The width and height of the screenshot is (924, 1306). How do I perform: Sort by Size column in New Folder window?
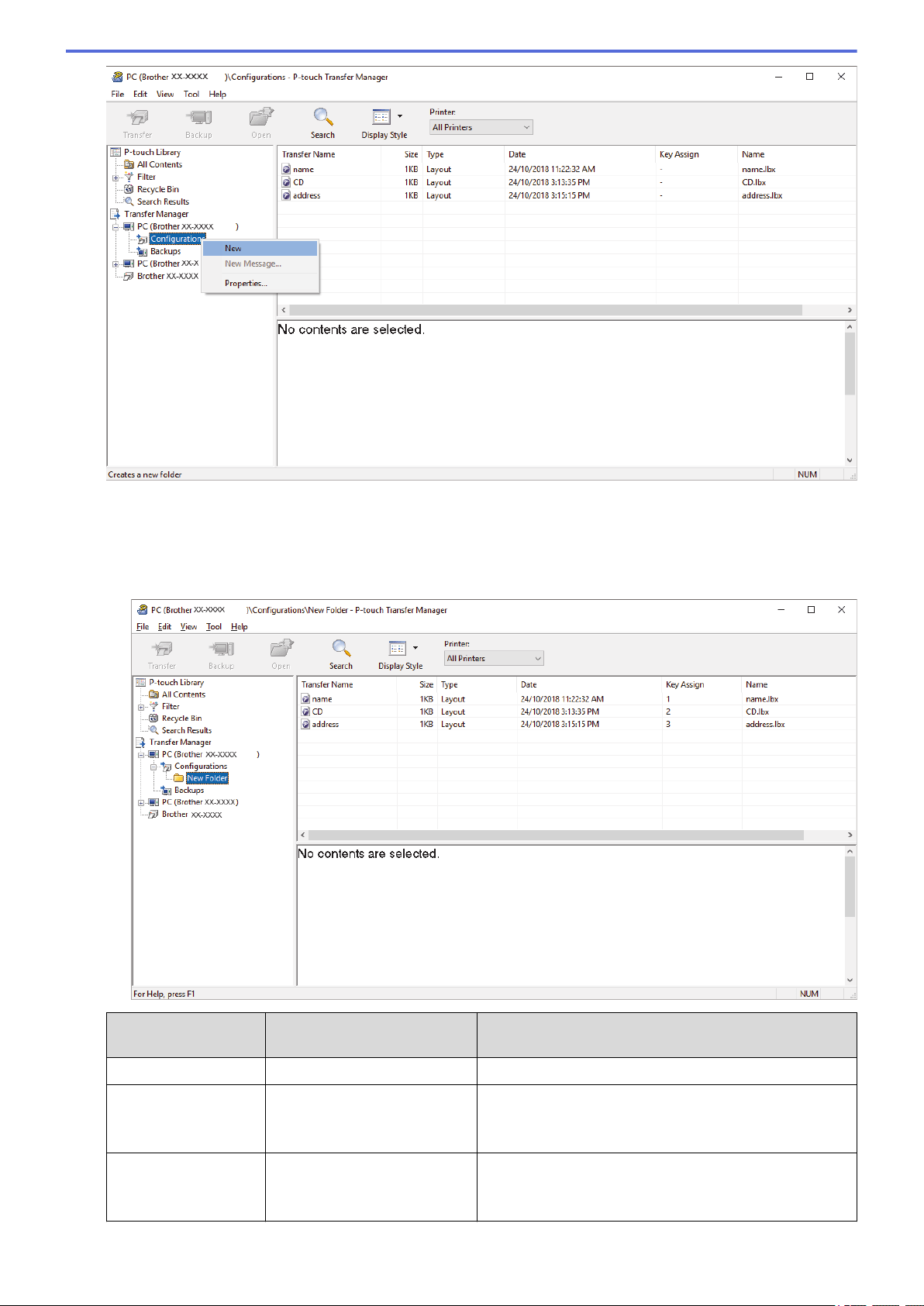(x=418, y=684)
